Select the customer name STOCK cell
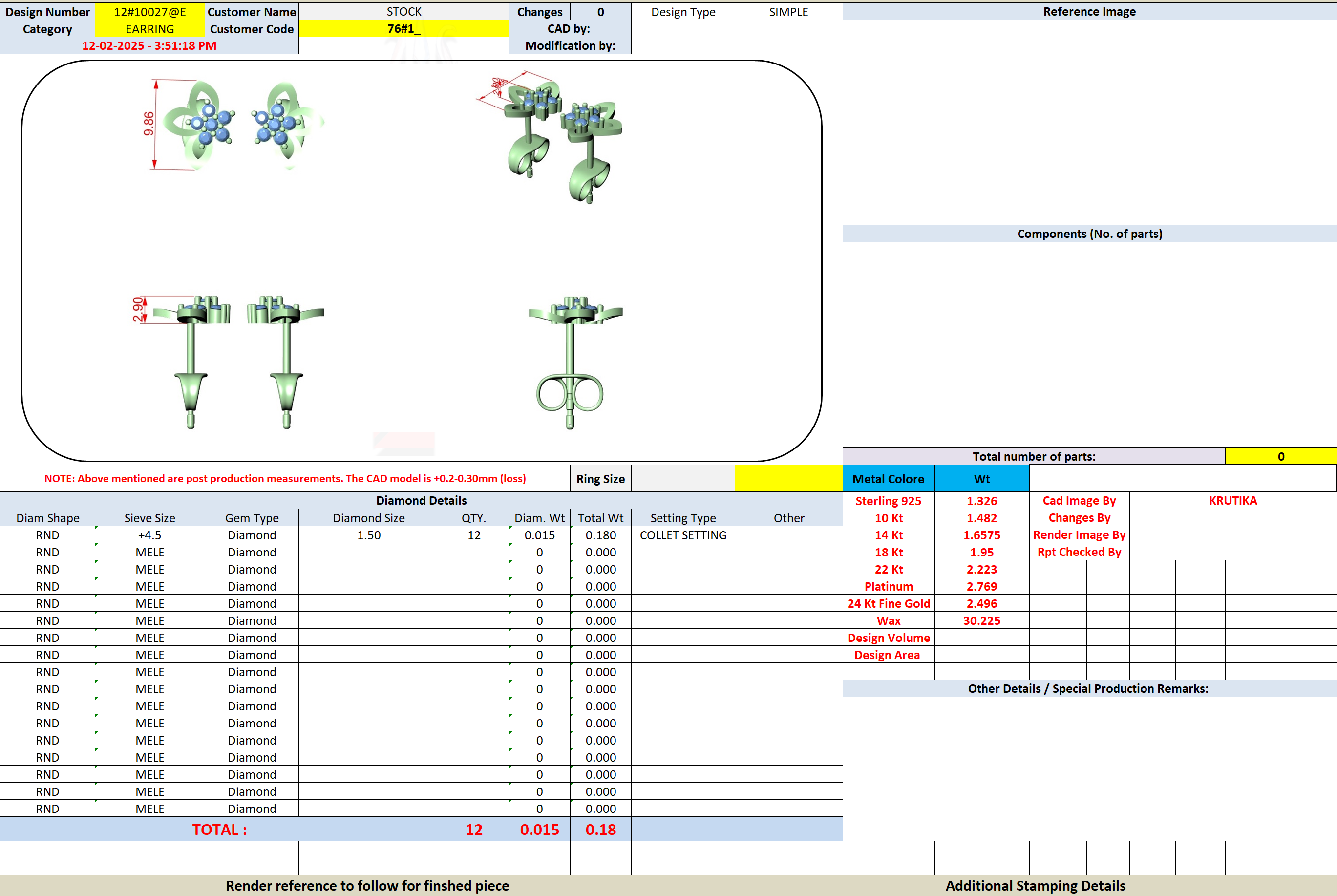Screen dimensions: 1337x896 tap(403, 11)
